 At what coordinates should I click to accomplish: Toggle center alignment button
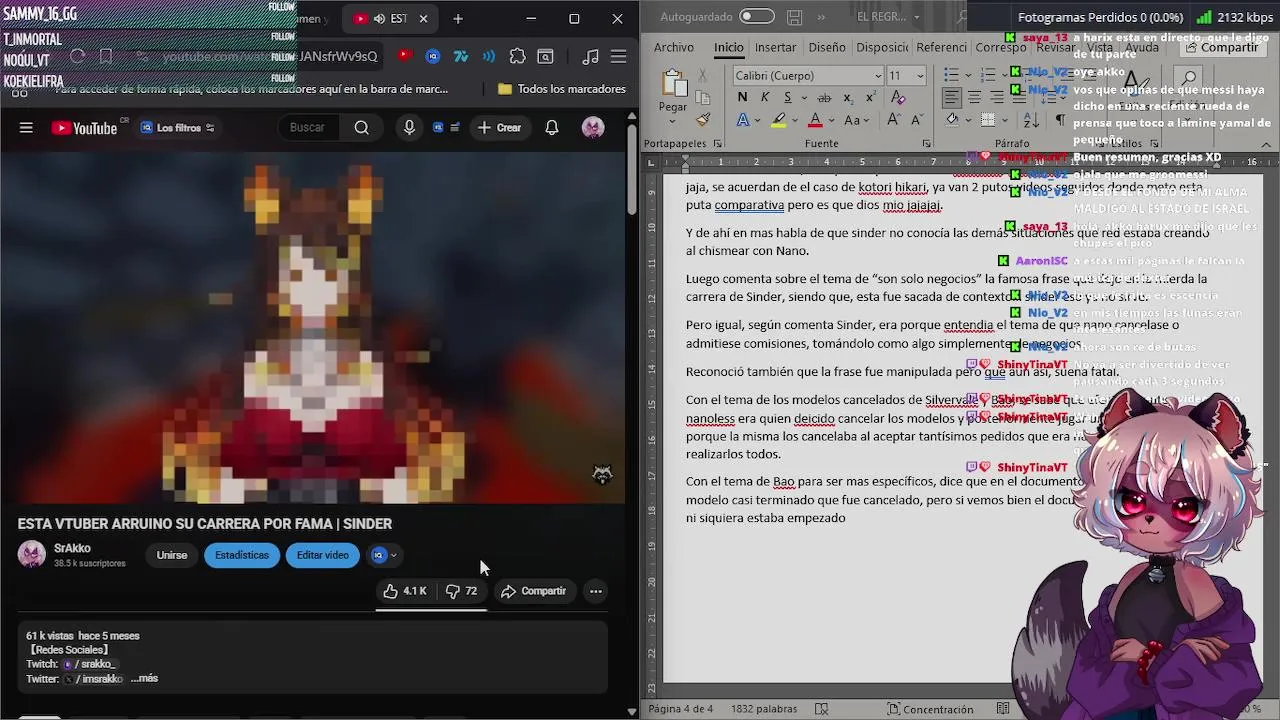pos(974,98)
